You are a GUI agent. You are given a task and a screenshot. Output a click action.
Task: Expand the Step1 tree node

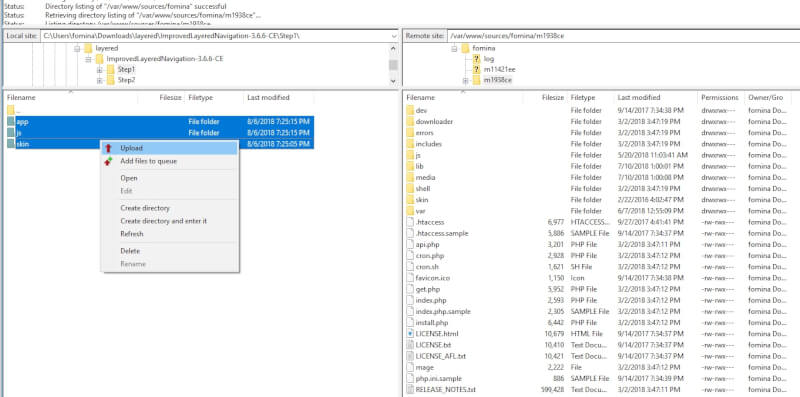99,69
